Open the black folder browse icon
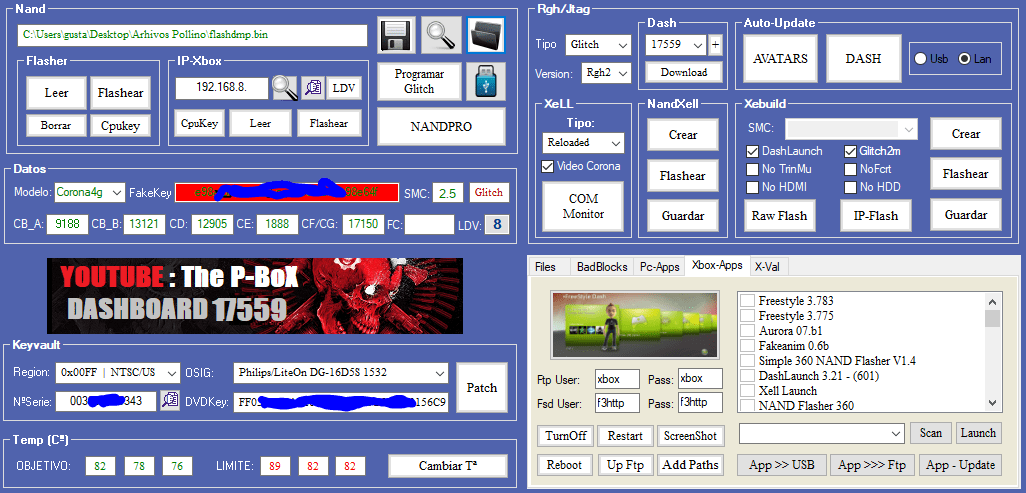1026x493 pixels. 485,35
